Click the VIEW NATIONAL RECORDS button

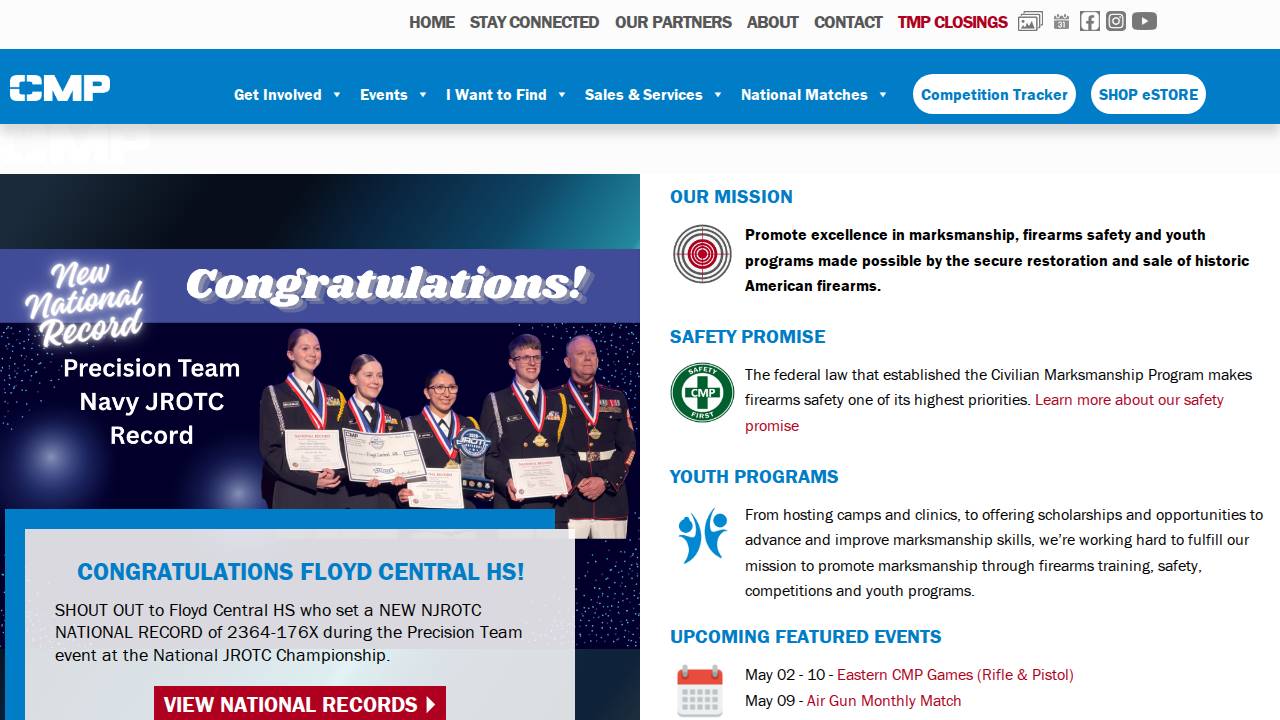click(x=299, y=704)
